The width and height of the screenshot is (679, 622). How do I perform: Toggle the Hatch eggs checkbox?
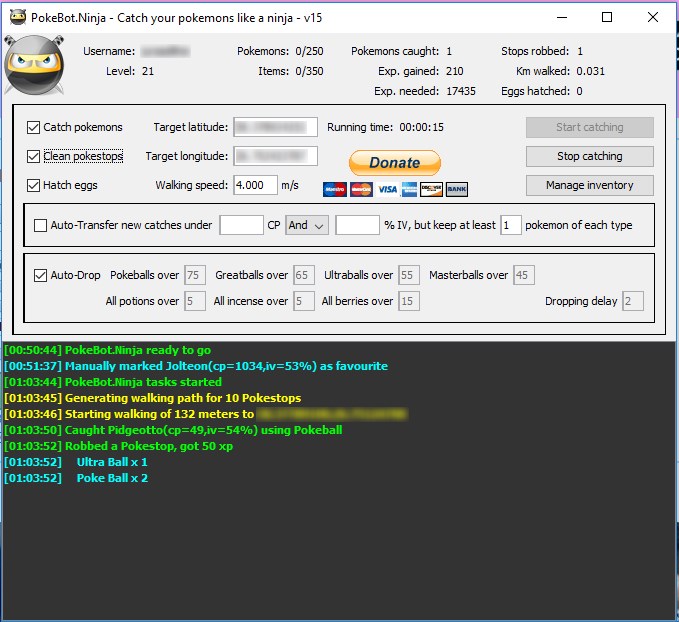[34, 185]
